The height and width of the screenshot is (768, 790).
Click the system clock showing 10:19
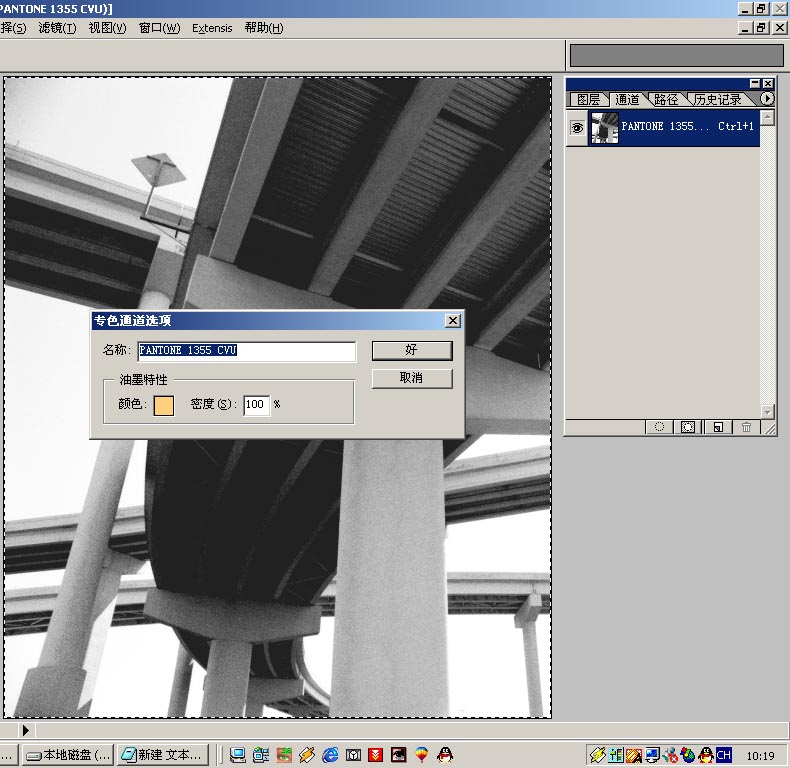tap(760, 756)
